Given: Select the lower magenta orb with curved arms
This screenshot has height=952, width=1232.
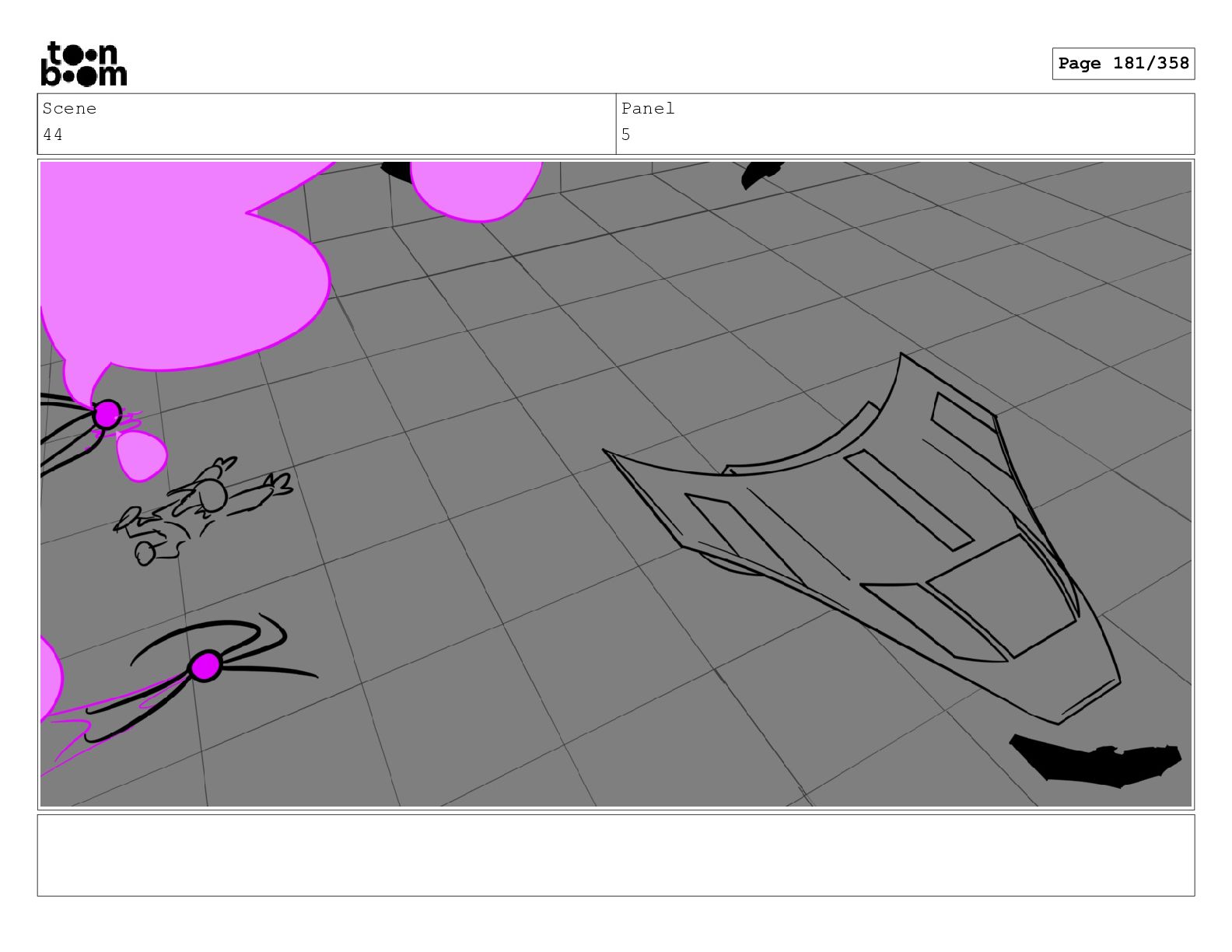Looking at the screenshot, I should point(205,667).
